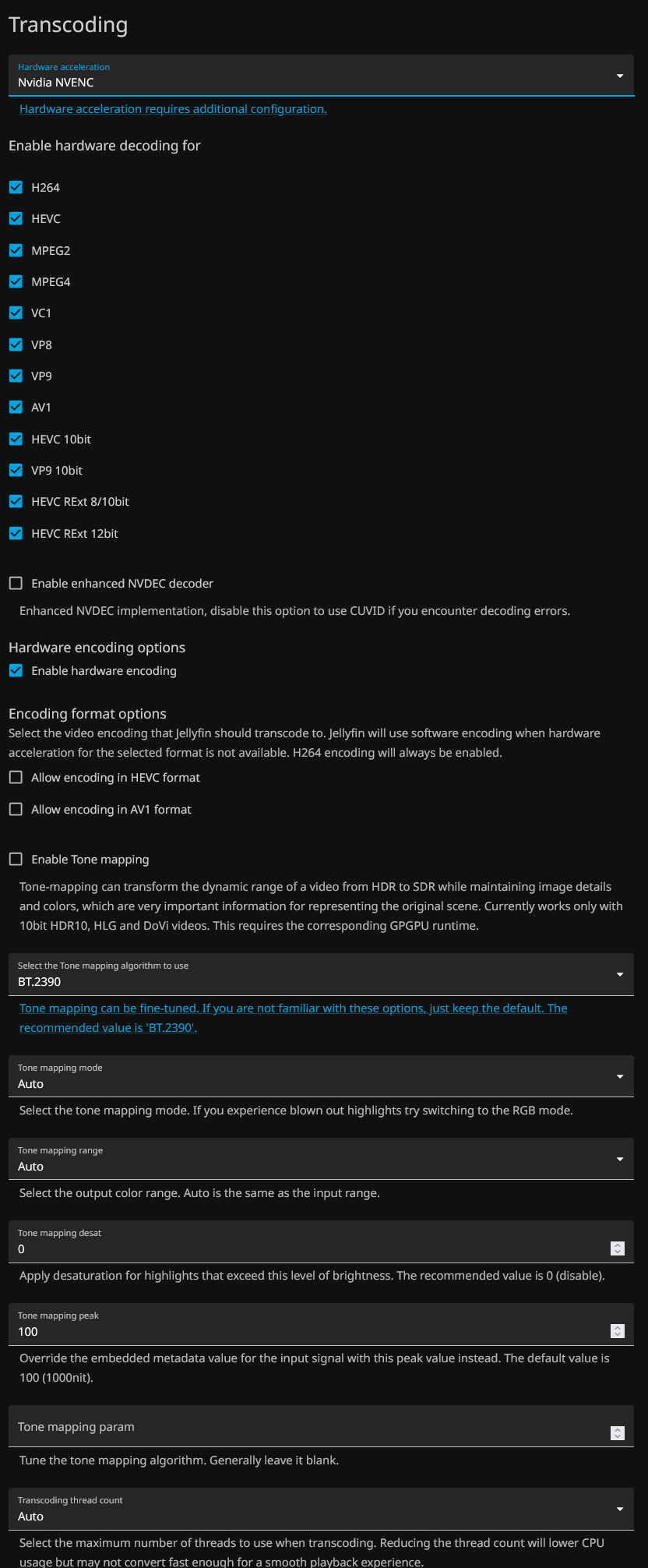Disable HEVC hardware decoding checkbox

click(16, 218)
